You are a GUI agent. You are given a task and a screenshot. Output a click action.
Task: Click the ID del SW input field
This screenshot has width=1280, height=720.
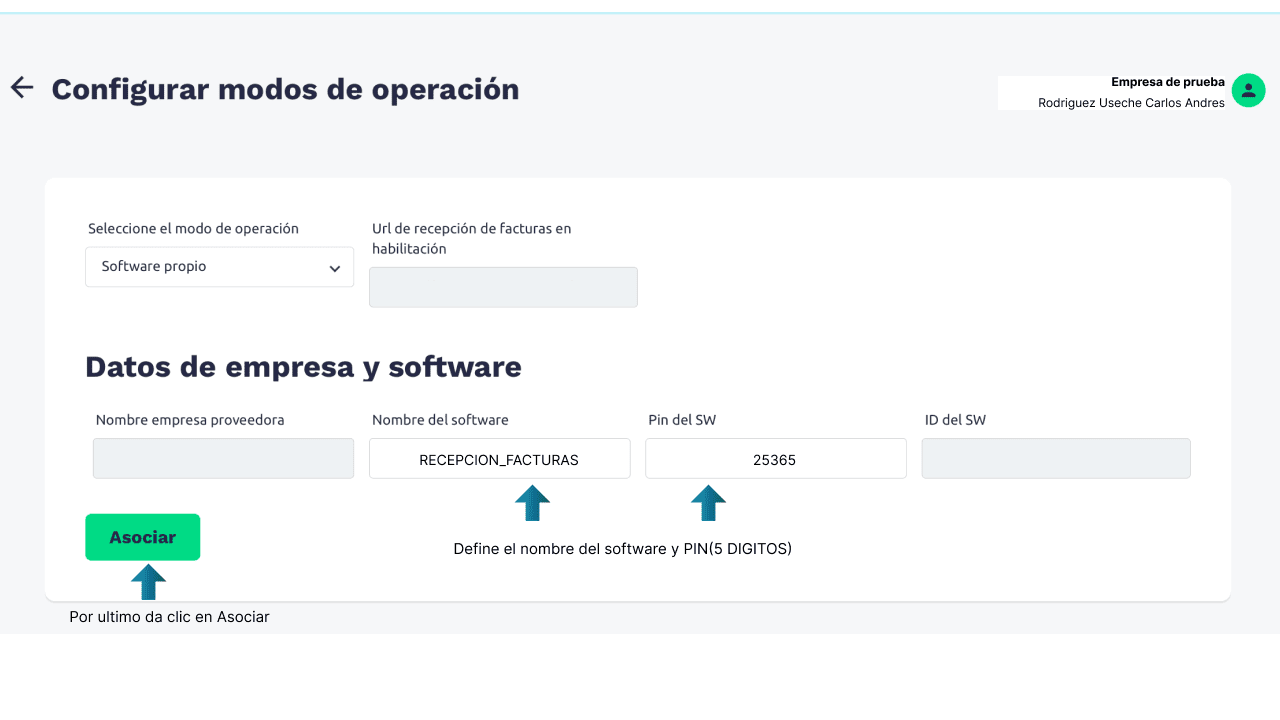pos(1055,459)
